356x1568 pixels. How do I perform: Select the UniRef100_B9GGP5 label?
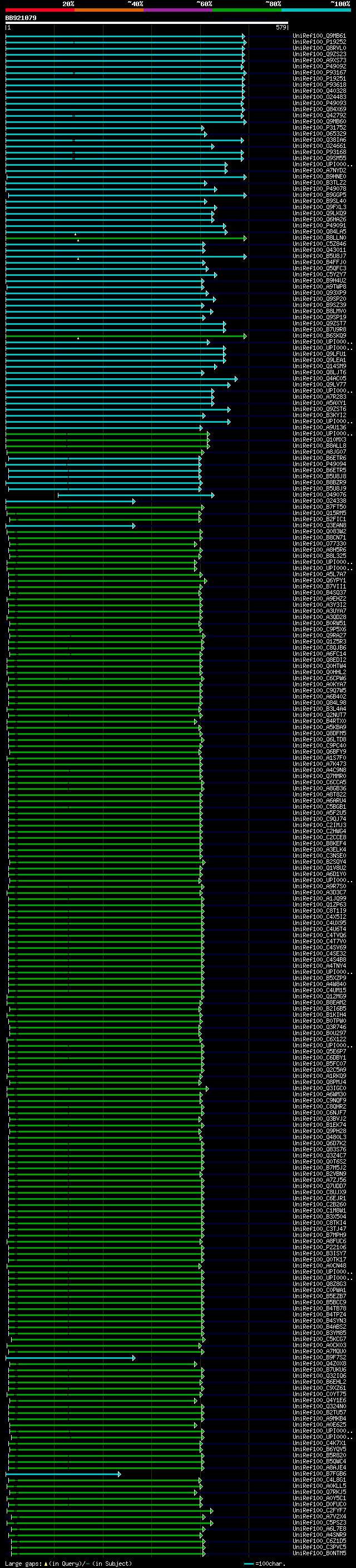coord(319,195)
